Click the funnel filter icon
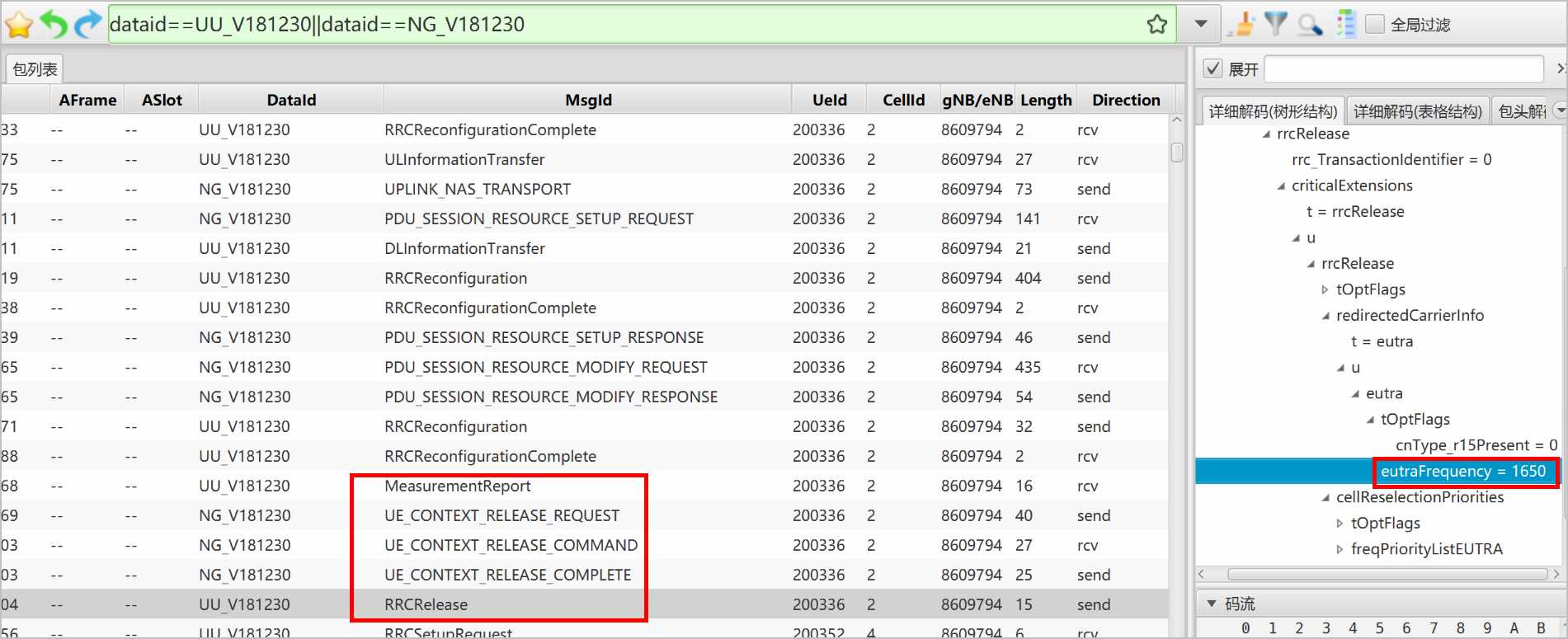This screenshot has width=1568, height=639. click(x=1275, y=24)
